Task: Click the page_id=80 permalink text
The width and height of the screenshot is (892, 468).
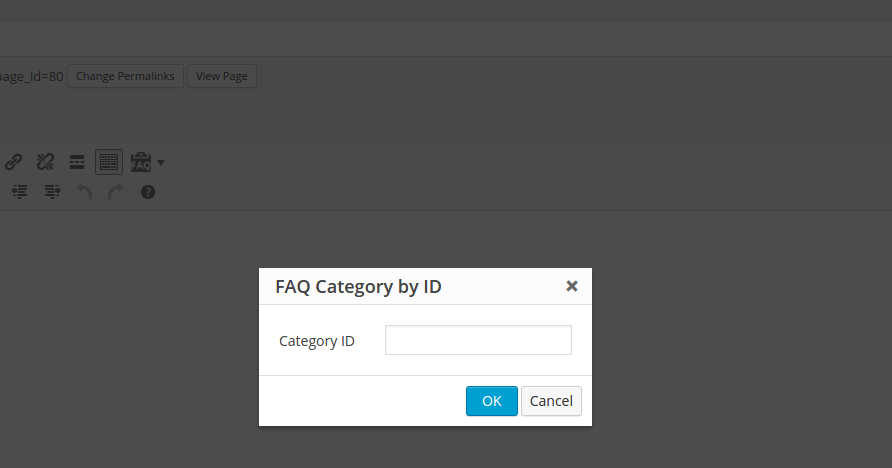Action: click(32, 76)
